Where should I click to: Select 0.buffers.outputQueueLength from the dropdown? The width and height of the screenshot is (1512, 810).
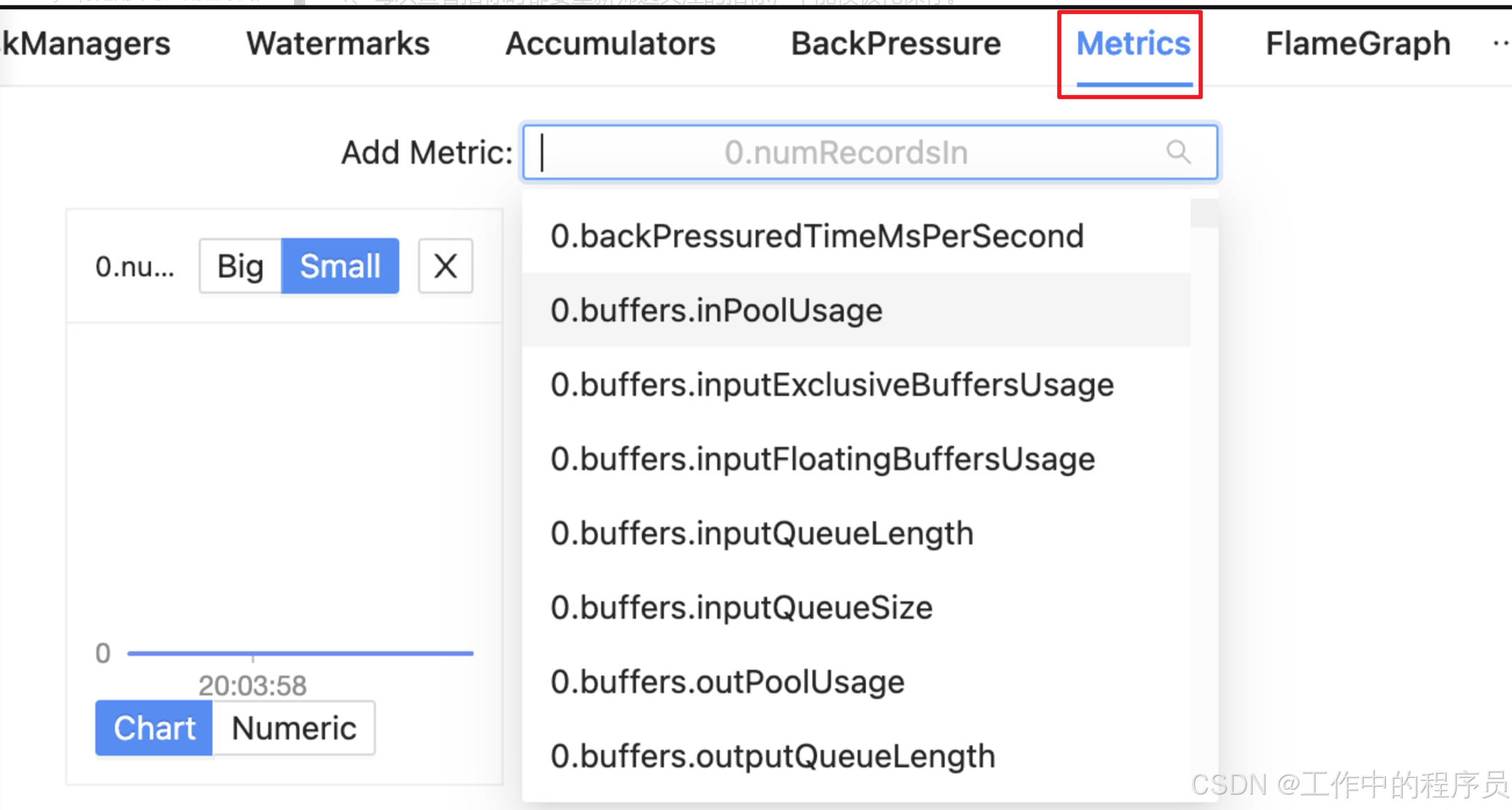(x=773, y=756)
